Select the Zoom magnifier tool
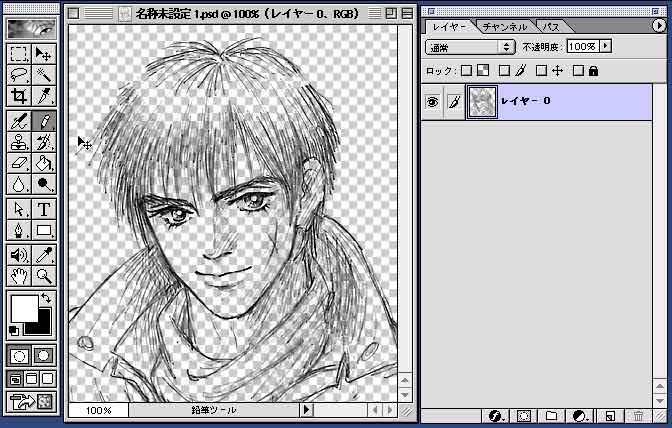 (44, 276)
